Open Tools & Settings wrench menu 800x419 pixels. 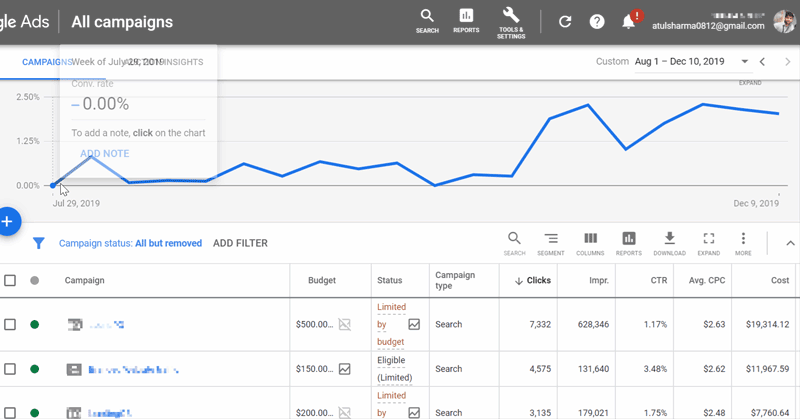[x=510, y=20]
